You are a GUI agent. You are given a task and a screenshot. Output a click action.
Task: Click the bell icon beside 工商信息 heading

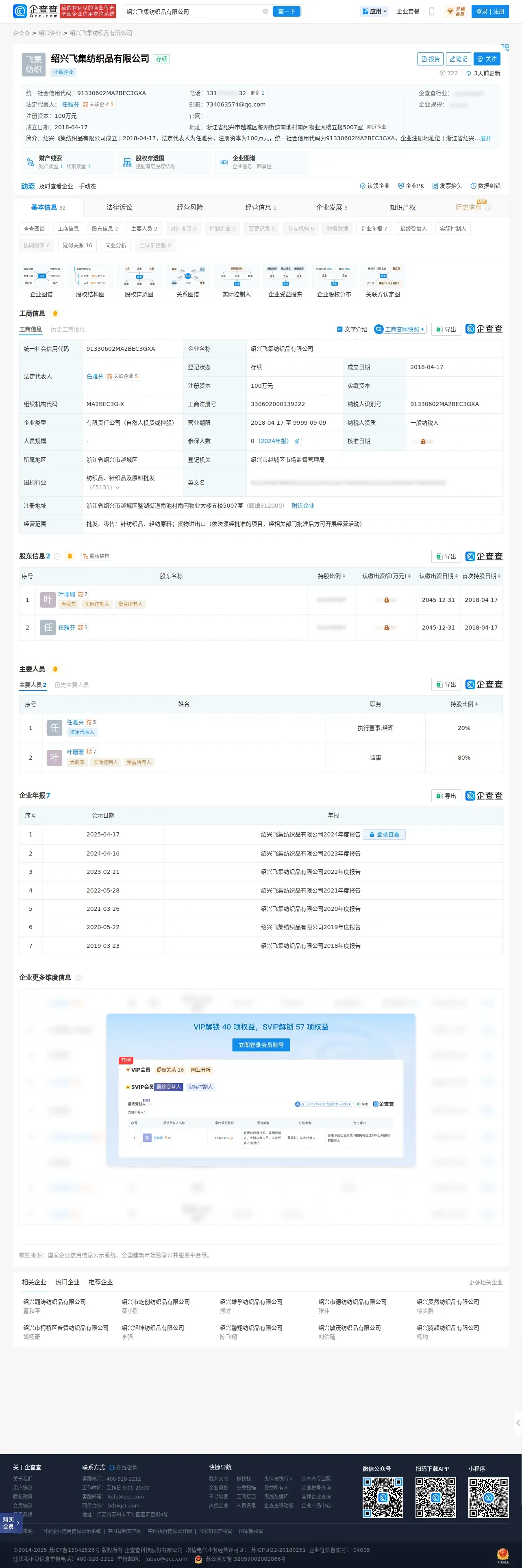click(55, 313)
